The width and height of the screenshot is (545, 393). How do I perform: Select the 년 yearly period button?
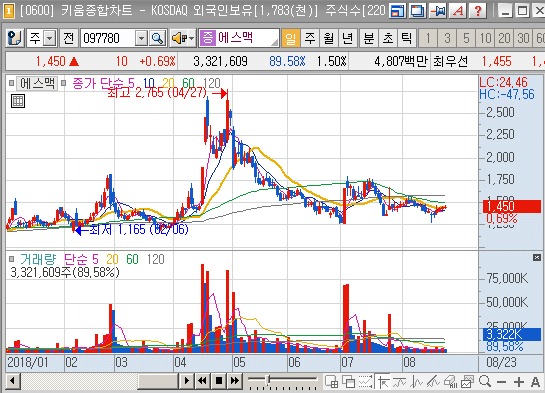347,38
